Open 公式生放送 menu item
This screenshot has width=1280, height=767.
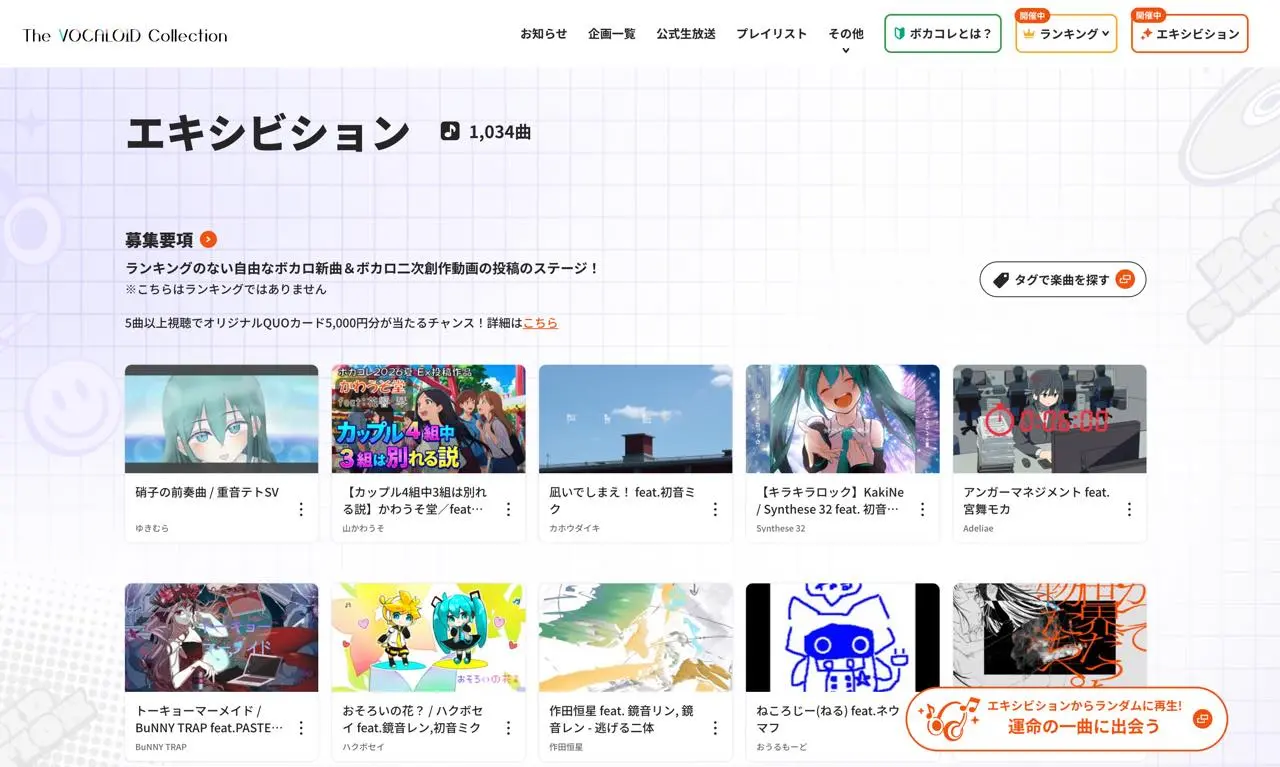(x=686, y=33)
